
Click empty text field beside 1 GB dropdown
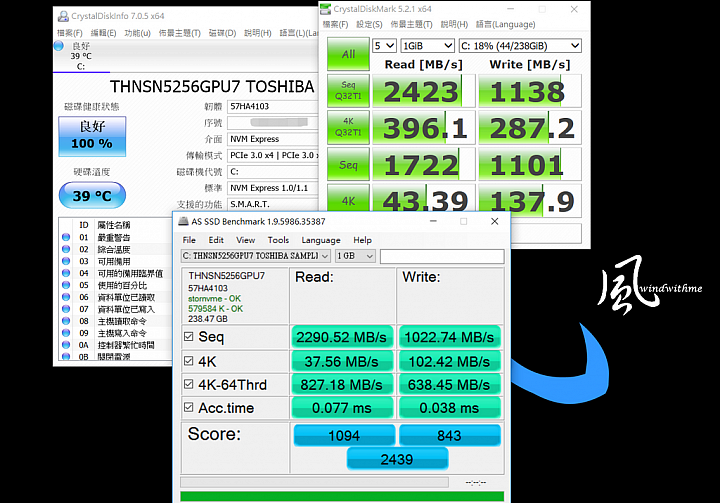tap(442, 256)
